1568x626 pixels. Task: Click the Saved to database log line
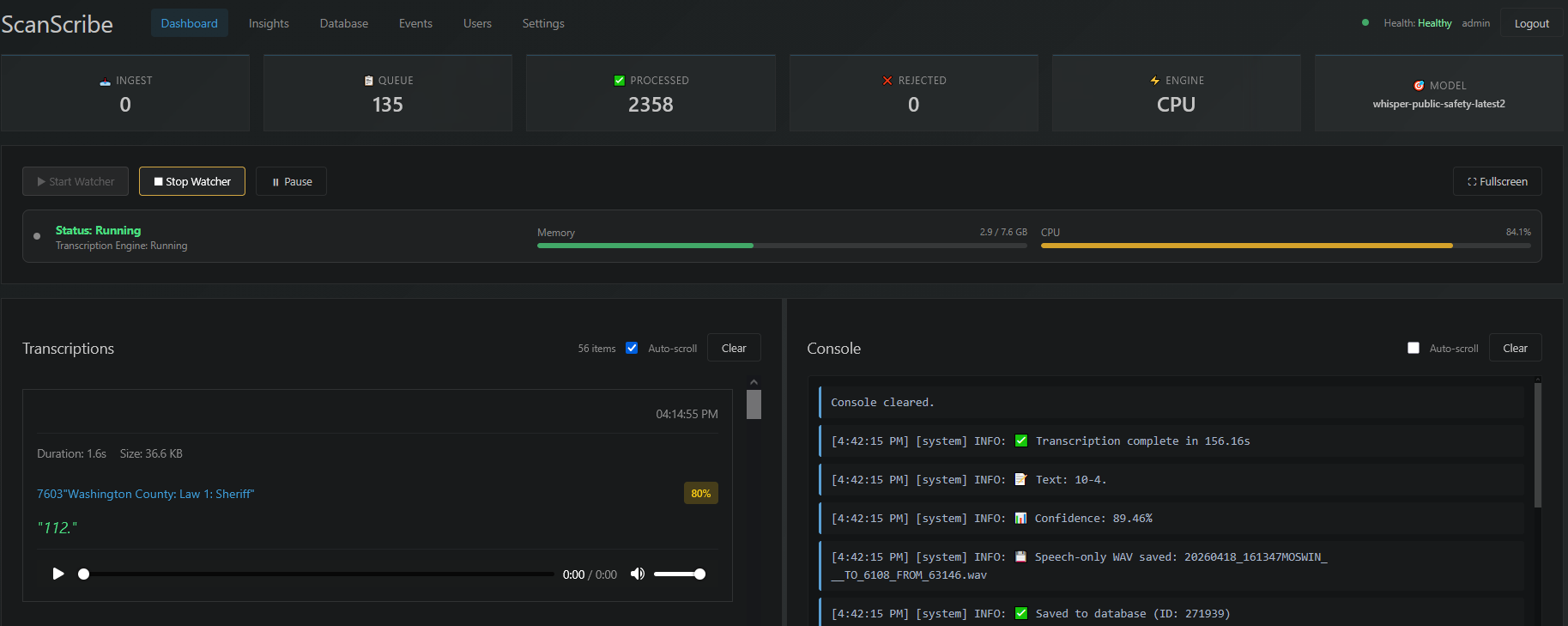[x=1171, y=613]
